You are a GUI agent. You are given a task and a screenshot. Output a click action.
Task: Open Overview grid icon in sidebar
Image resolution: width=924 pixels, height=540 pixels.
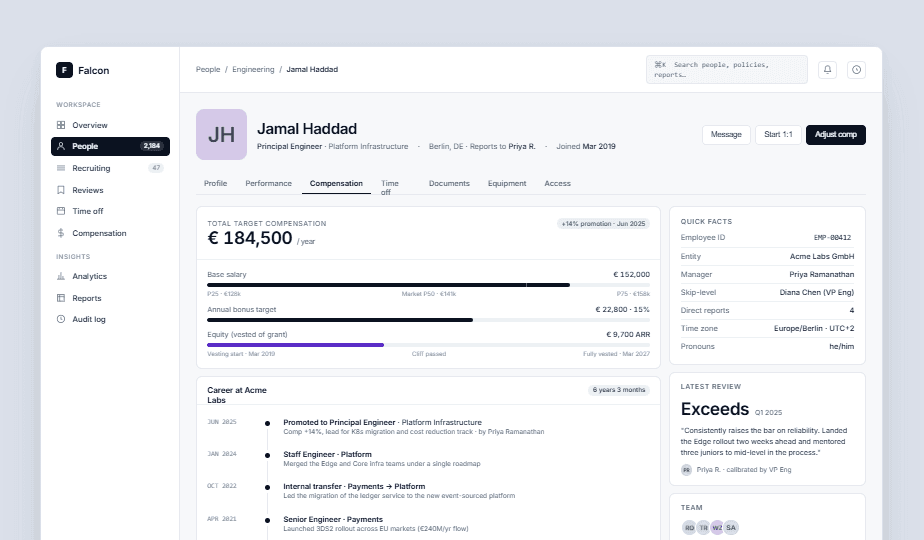pos(61,125)
